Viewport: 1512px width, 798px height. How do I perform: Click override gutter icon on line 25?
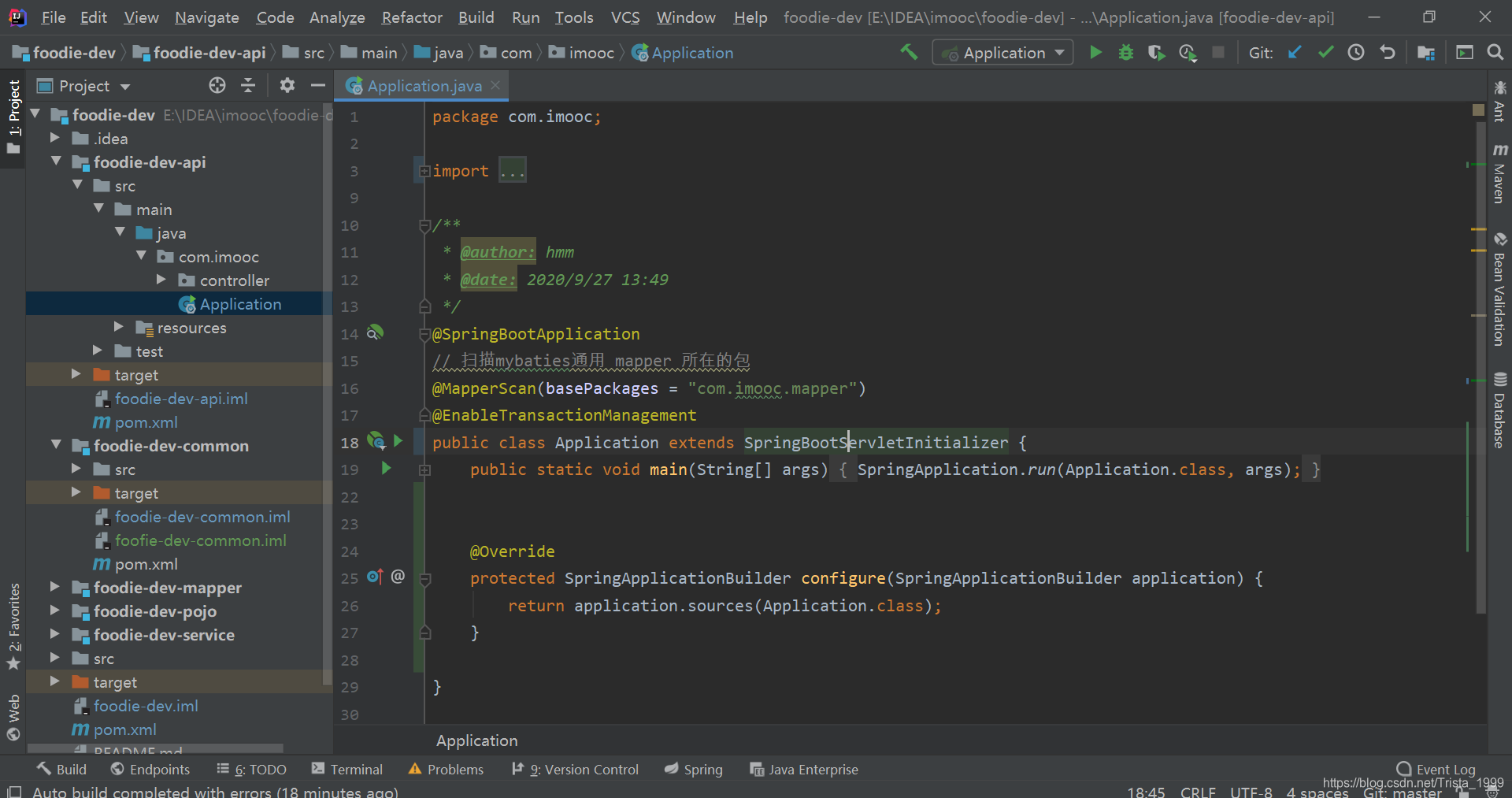[x=375, y=577]
